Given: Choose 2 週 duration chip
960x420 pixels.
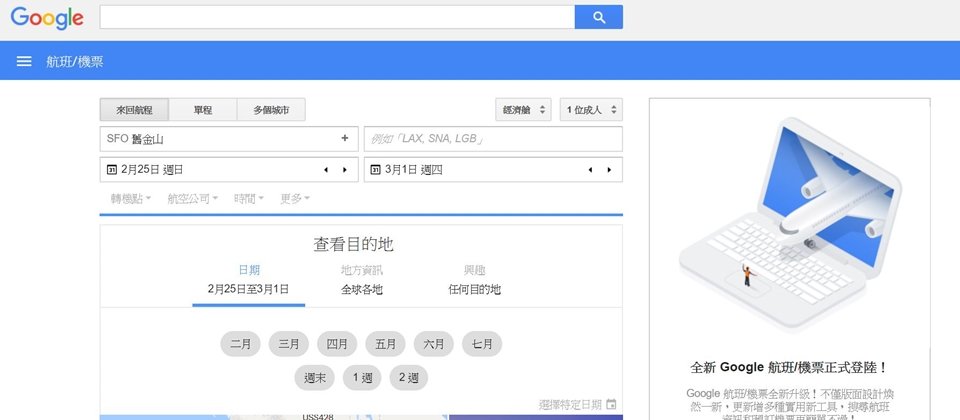Looking at the screenshot, I should [408, 378].
